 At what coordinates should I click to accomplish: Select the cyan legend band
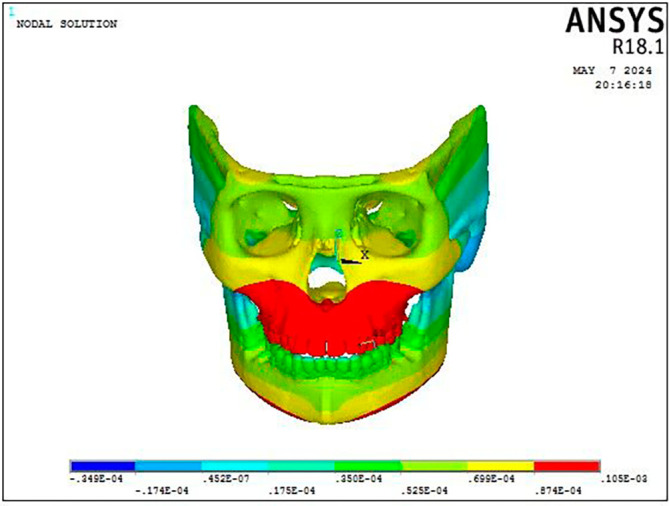pyautogui.click(x=235, y=466)
